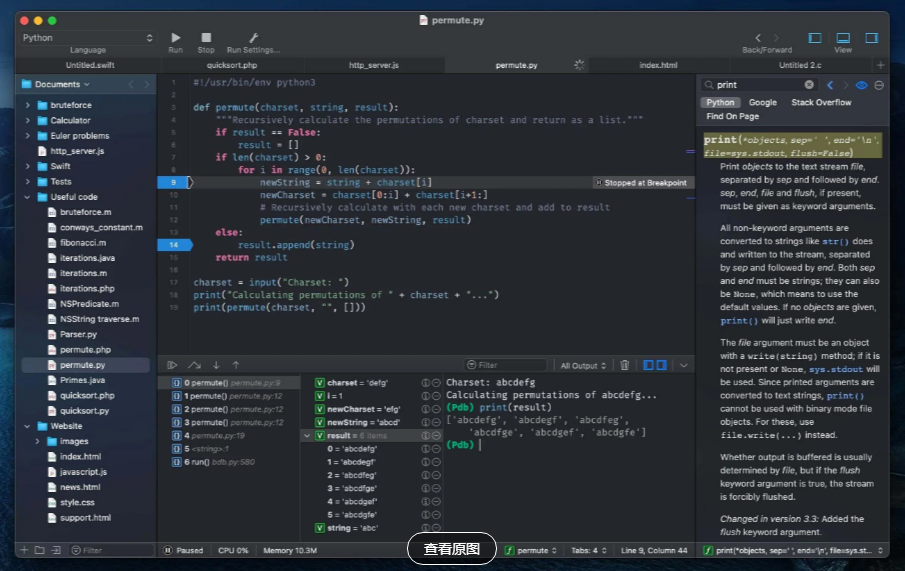Toggle the breakpoint on line 14
Screen dimensions: 905x571
174,245
